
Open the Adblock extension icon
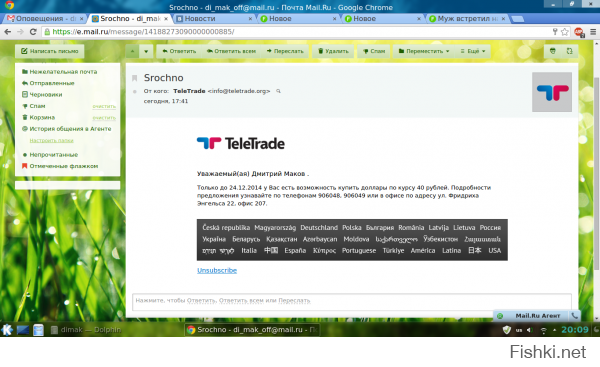click(x=579, y=32)
